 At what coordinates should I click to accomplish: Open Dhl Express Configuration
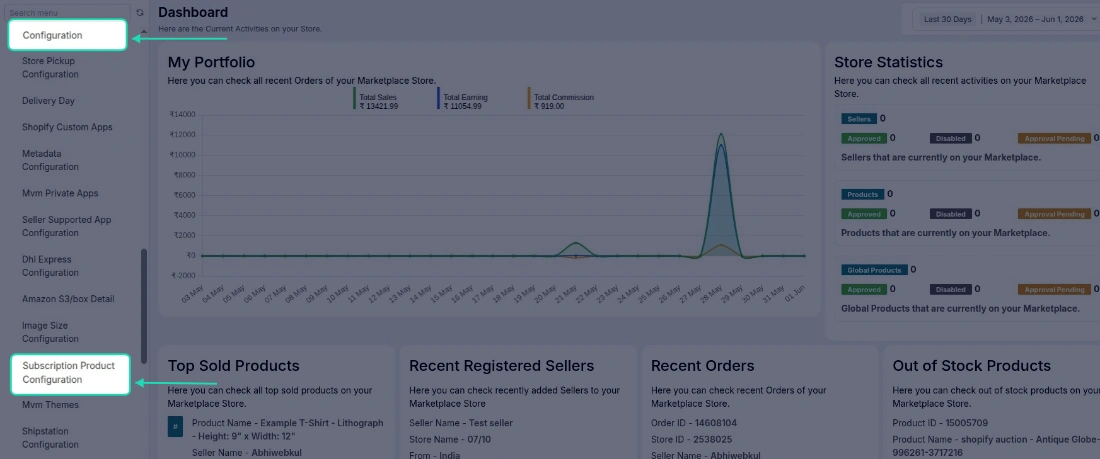[51, 266]
